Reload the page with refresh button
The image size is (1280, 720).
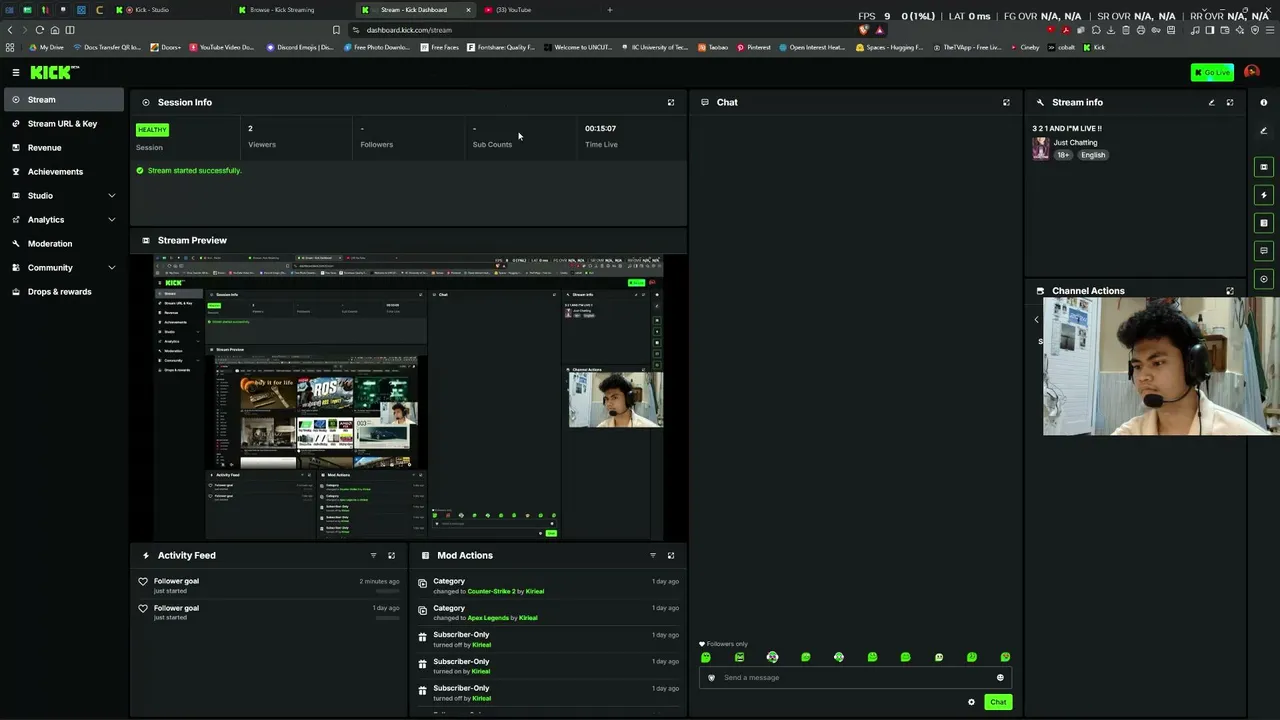pos(40,30)
